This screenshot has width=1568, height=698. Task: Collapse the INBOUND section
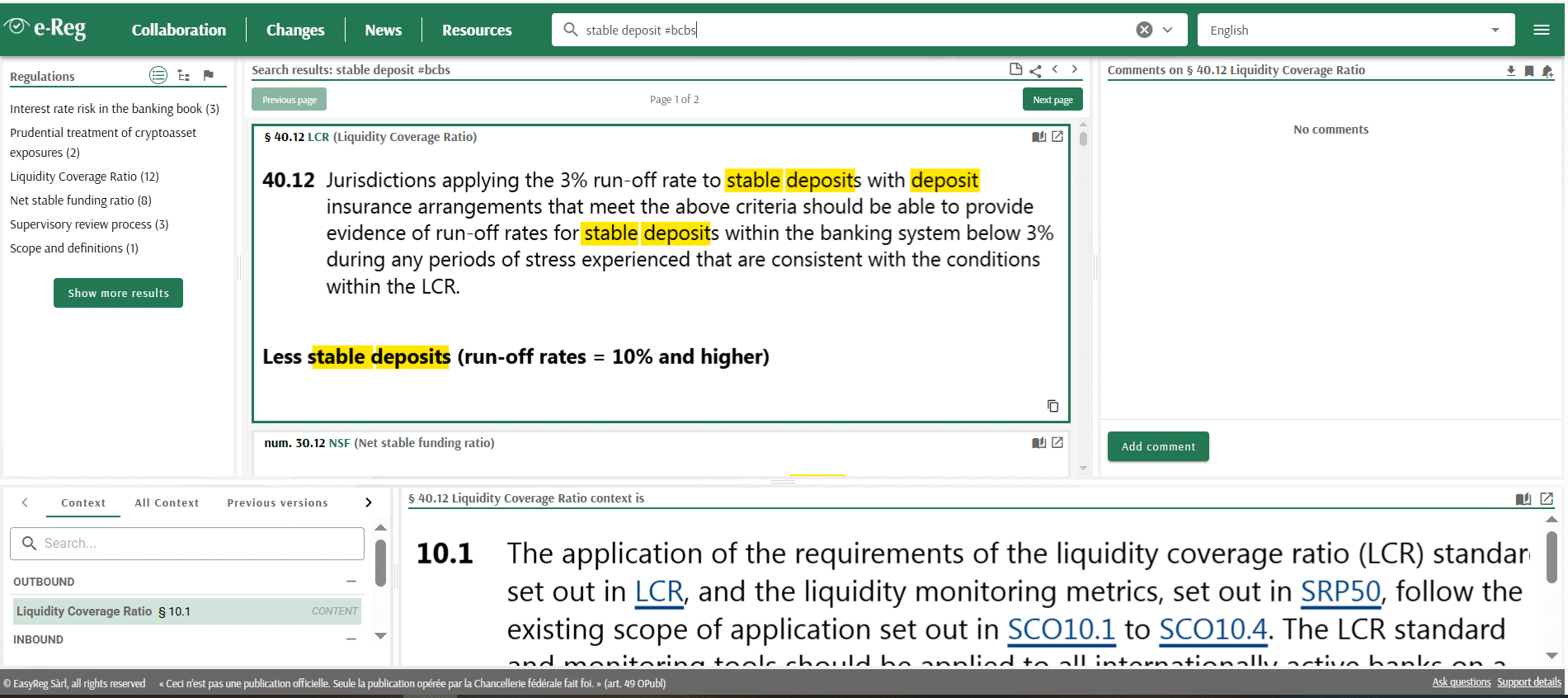[351, 639]
